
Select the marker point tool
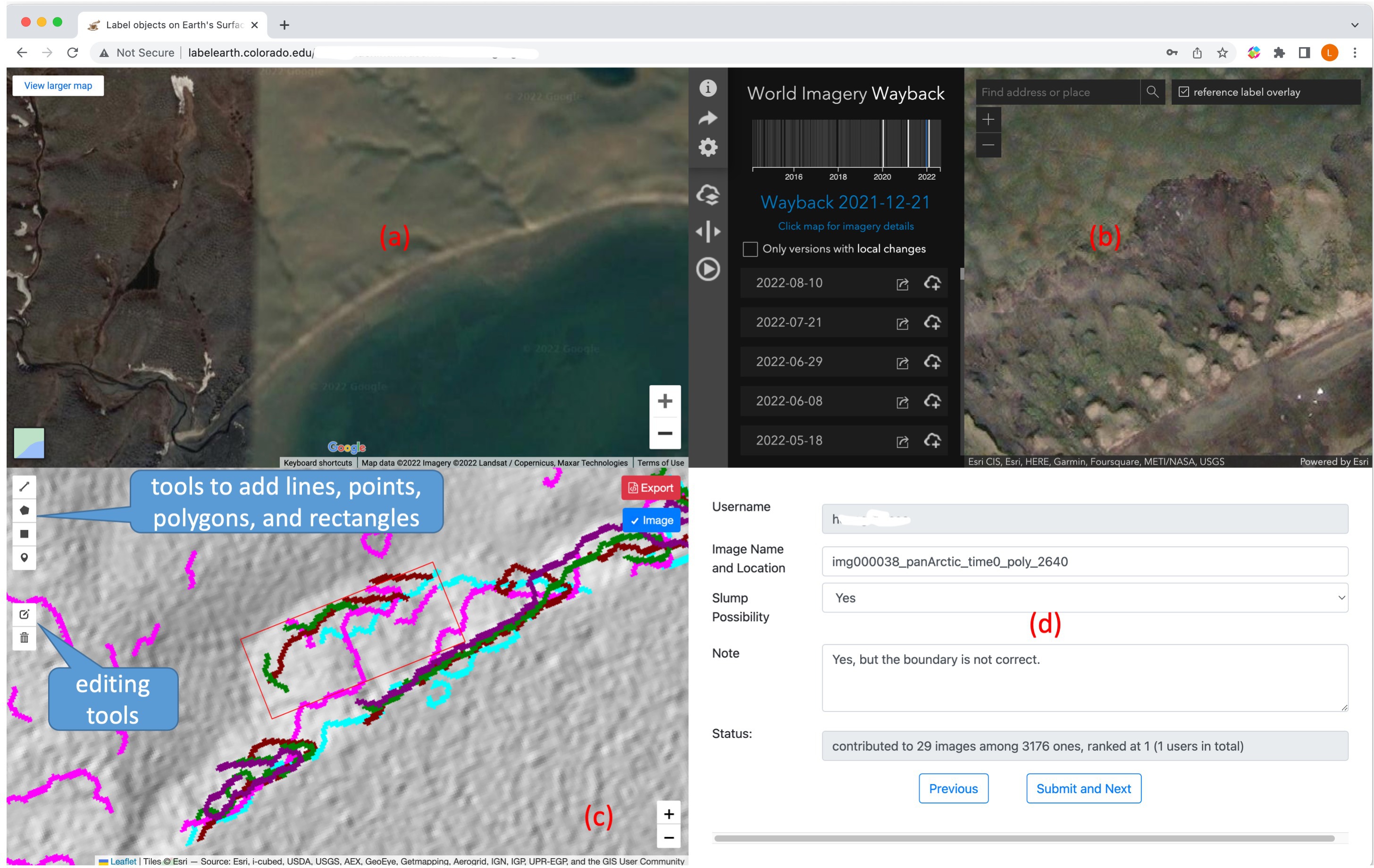point(24,557)
